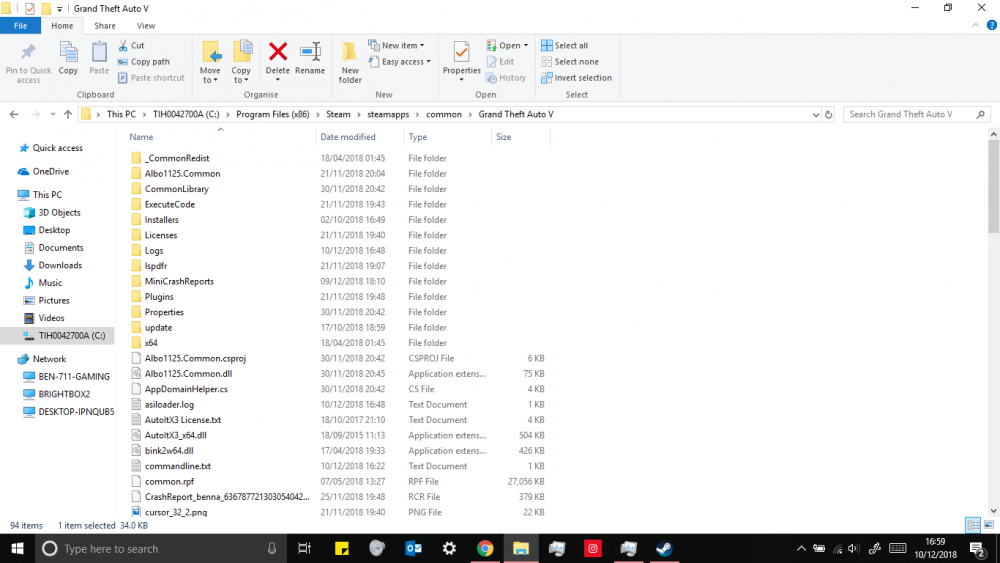Open Steam from the taskbar
The width and height of the screenshot is (1000, 563).
(664, 548)
